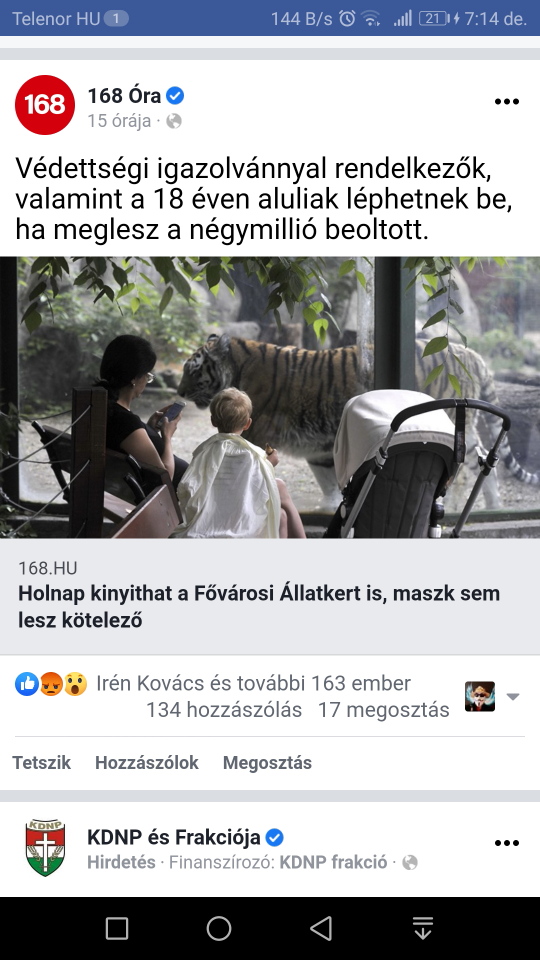Tap the Android home circle button
Image resolution: width=540 pixels, height=960 pixels.
coord(219,928)
